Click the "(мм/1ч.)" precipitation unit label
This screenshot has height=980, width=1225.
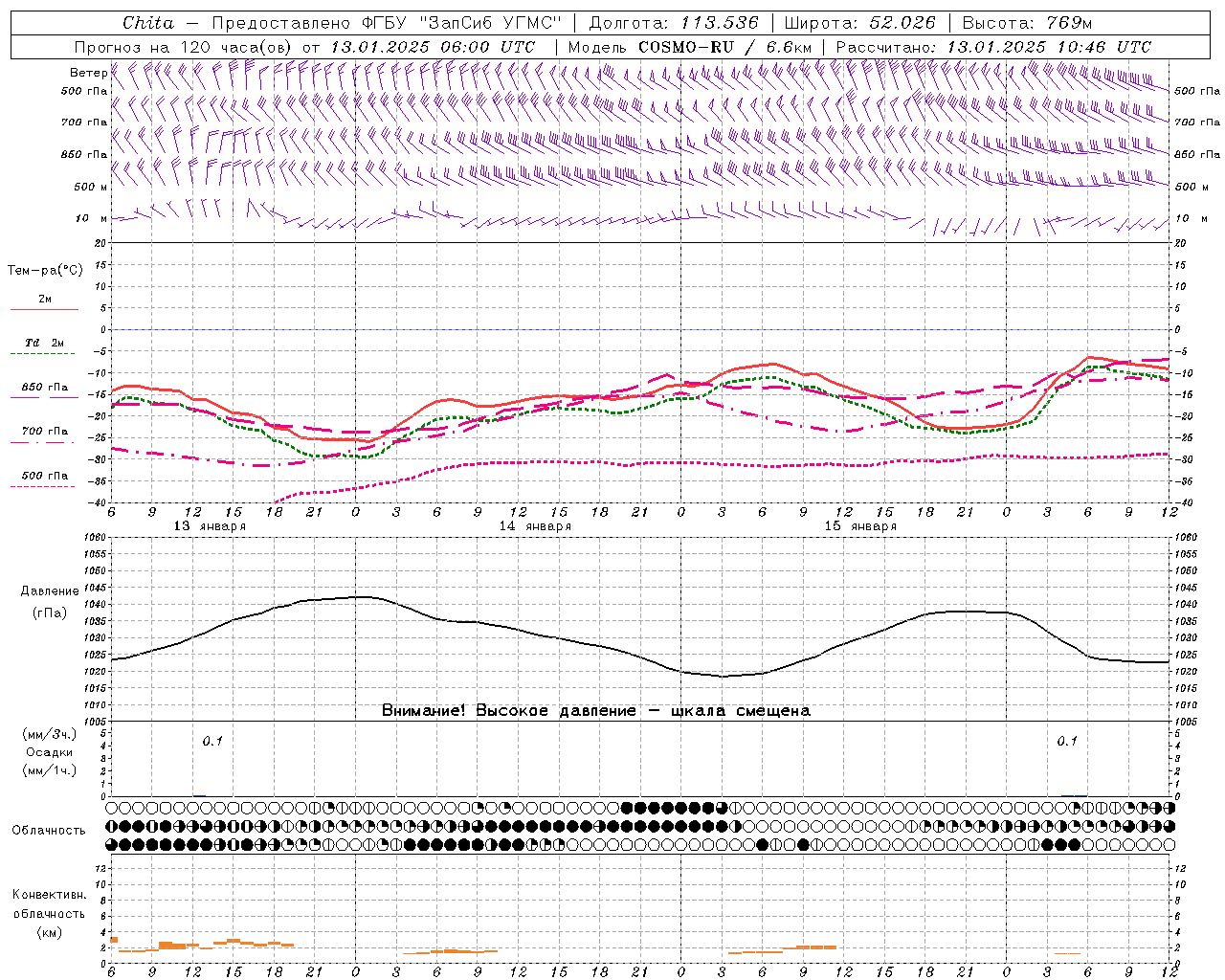(x=50, y=770)
